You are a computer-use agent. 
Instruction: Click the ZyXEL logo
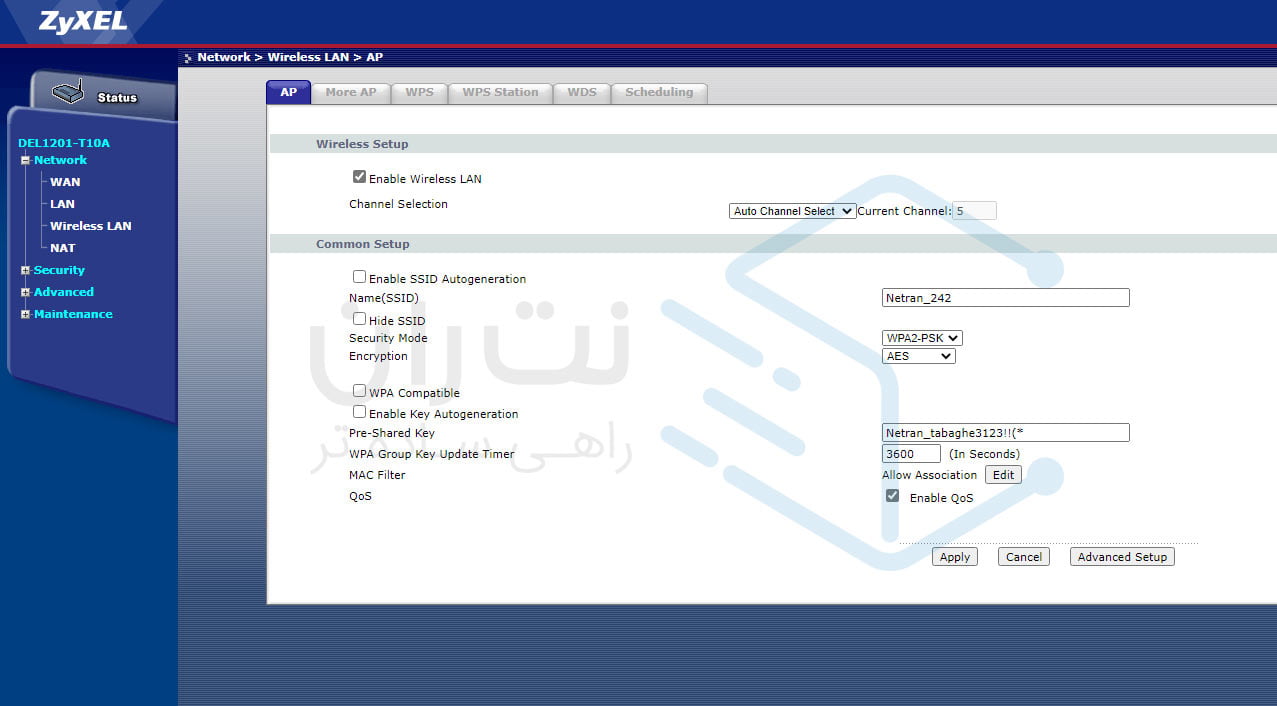click(x=84, y=22)
